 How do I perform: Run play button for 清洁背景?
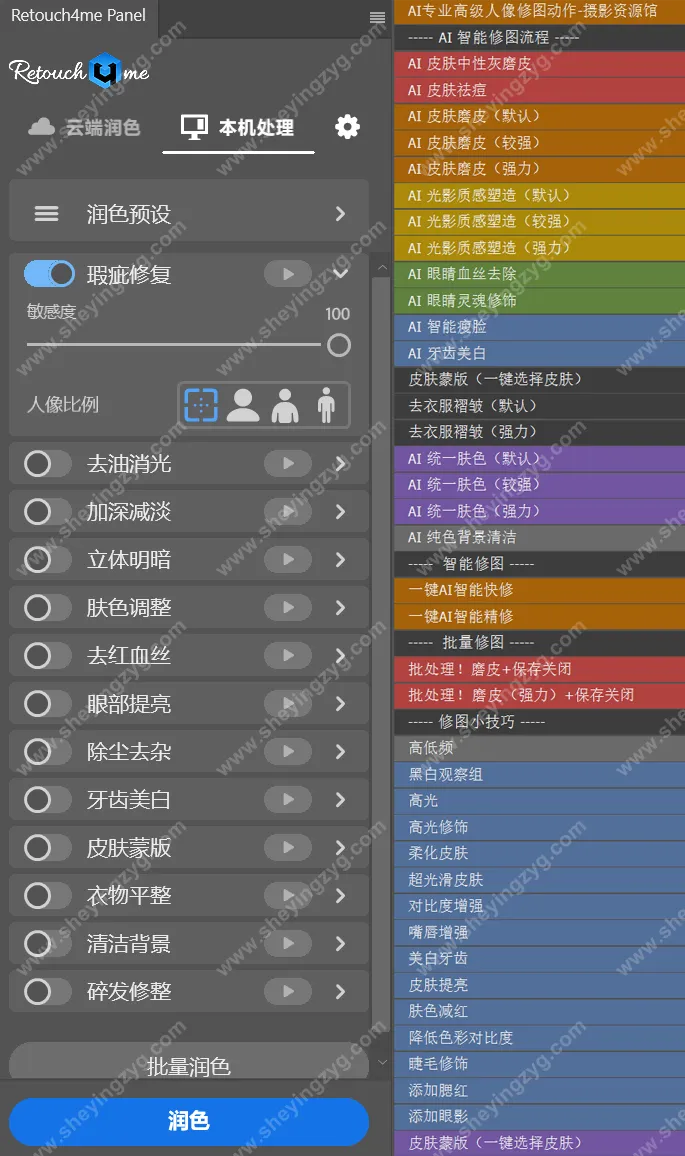pyautogui.click(x=288, y=943)
